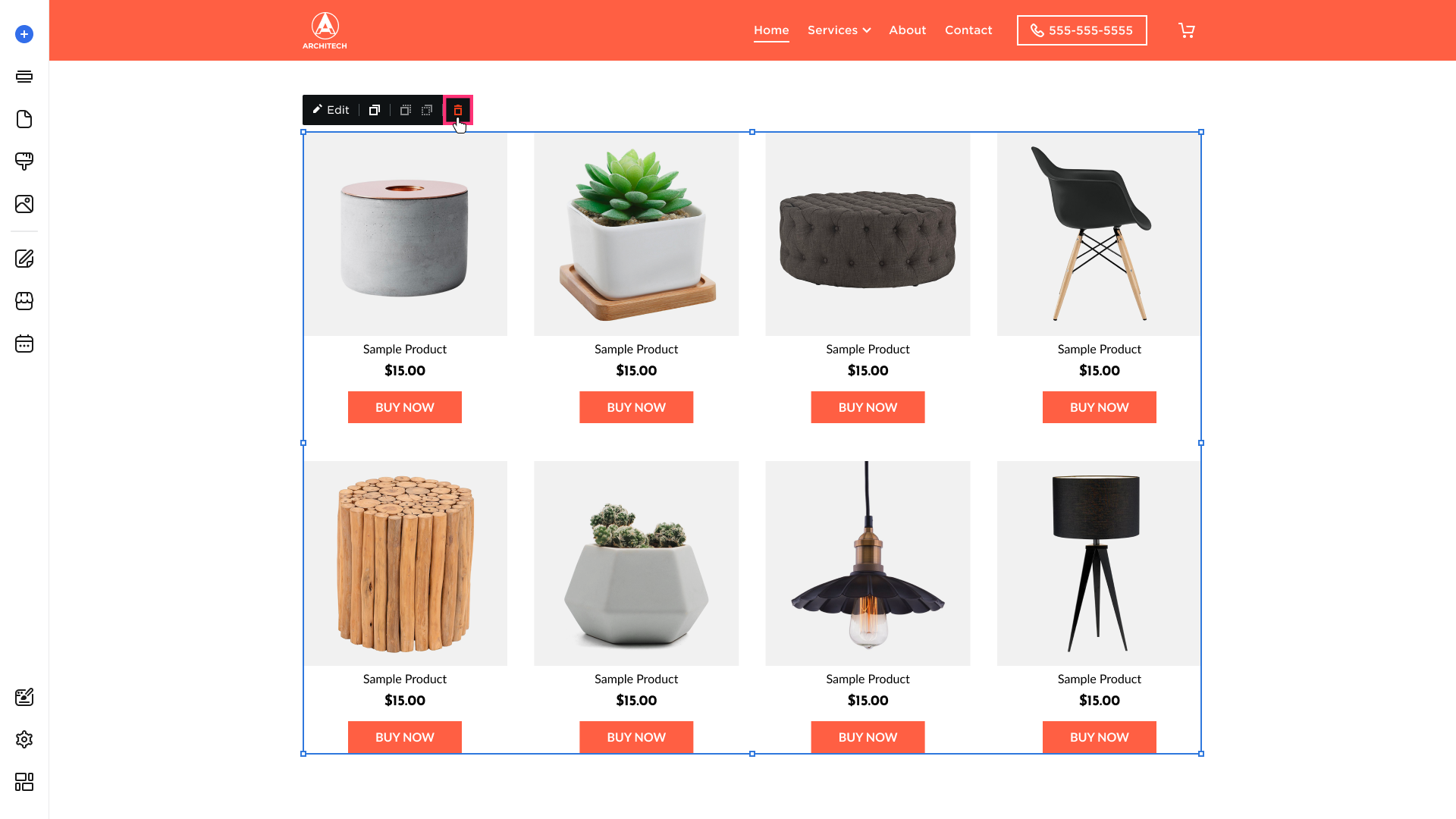Open the theme paint roller icon
This screenshot has width=1456, height=819.
(x=24, y=162)
